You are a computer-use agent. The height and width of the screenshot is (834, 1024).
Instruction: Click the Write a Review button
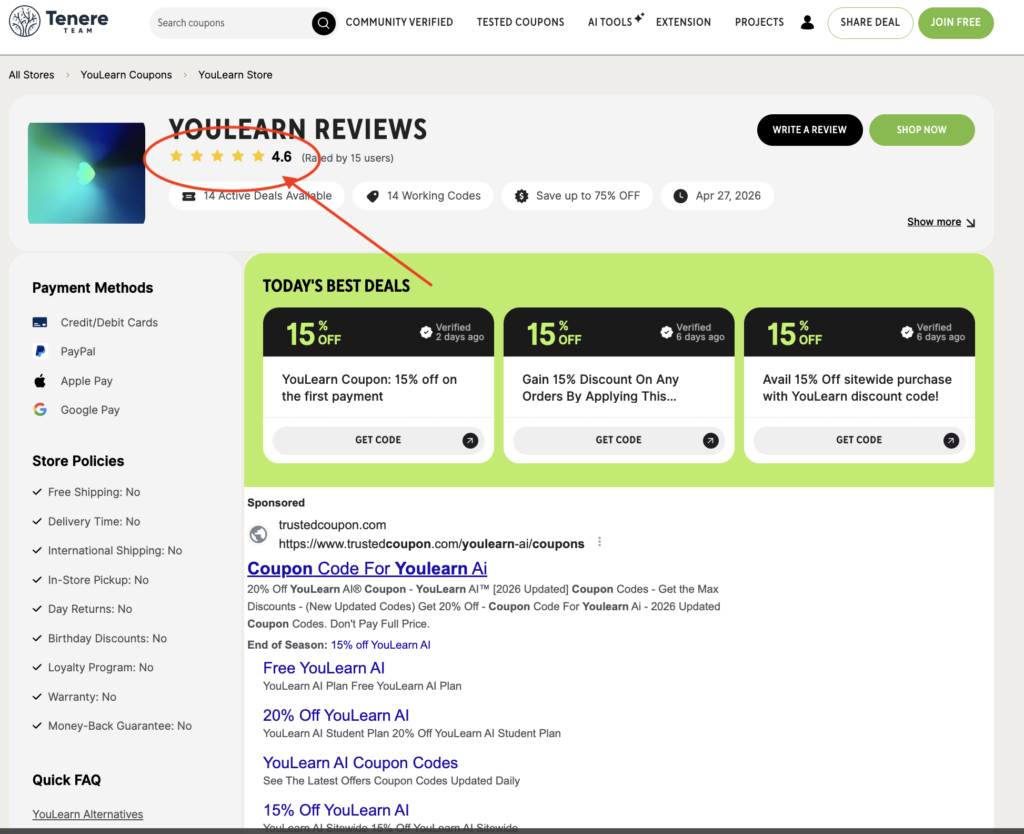809,130
